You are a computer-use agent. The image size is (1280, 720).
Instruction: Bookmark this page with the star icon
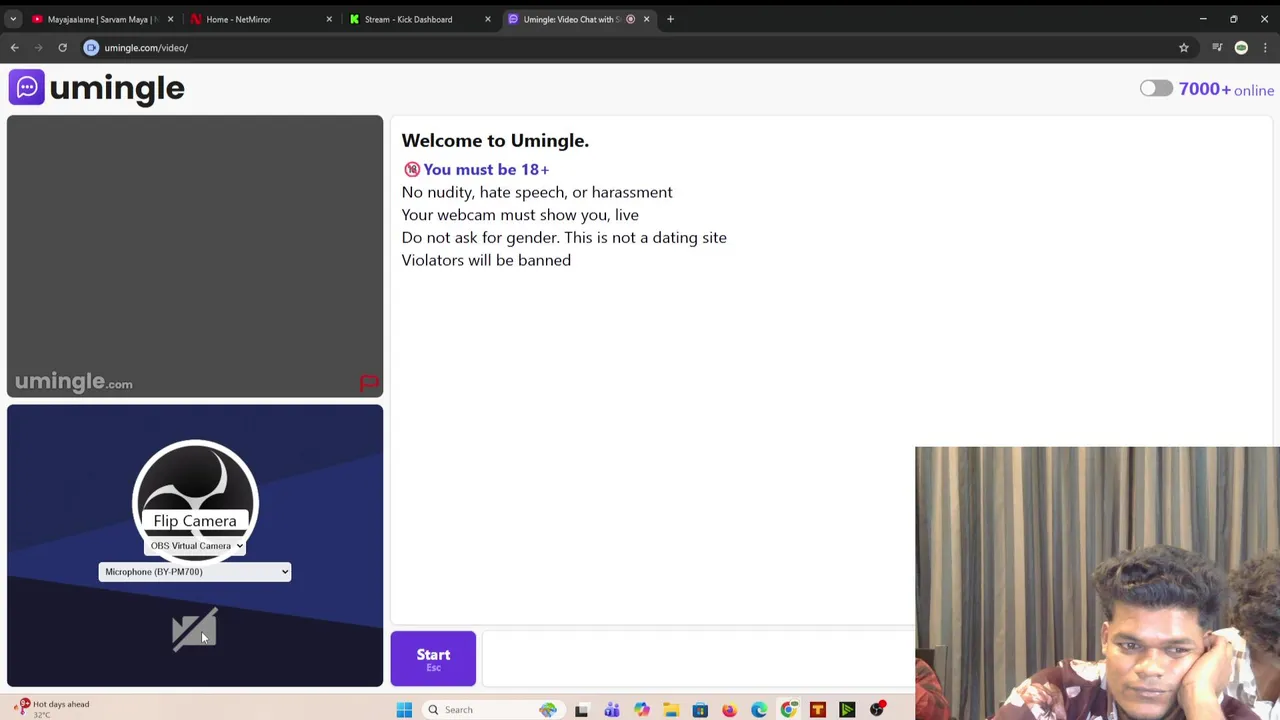(1184, 47)
